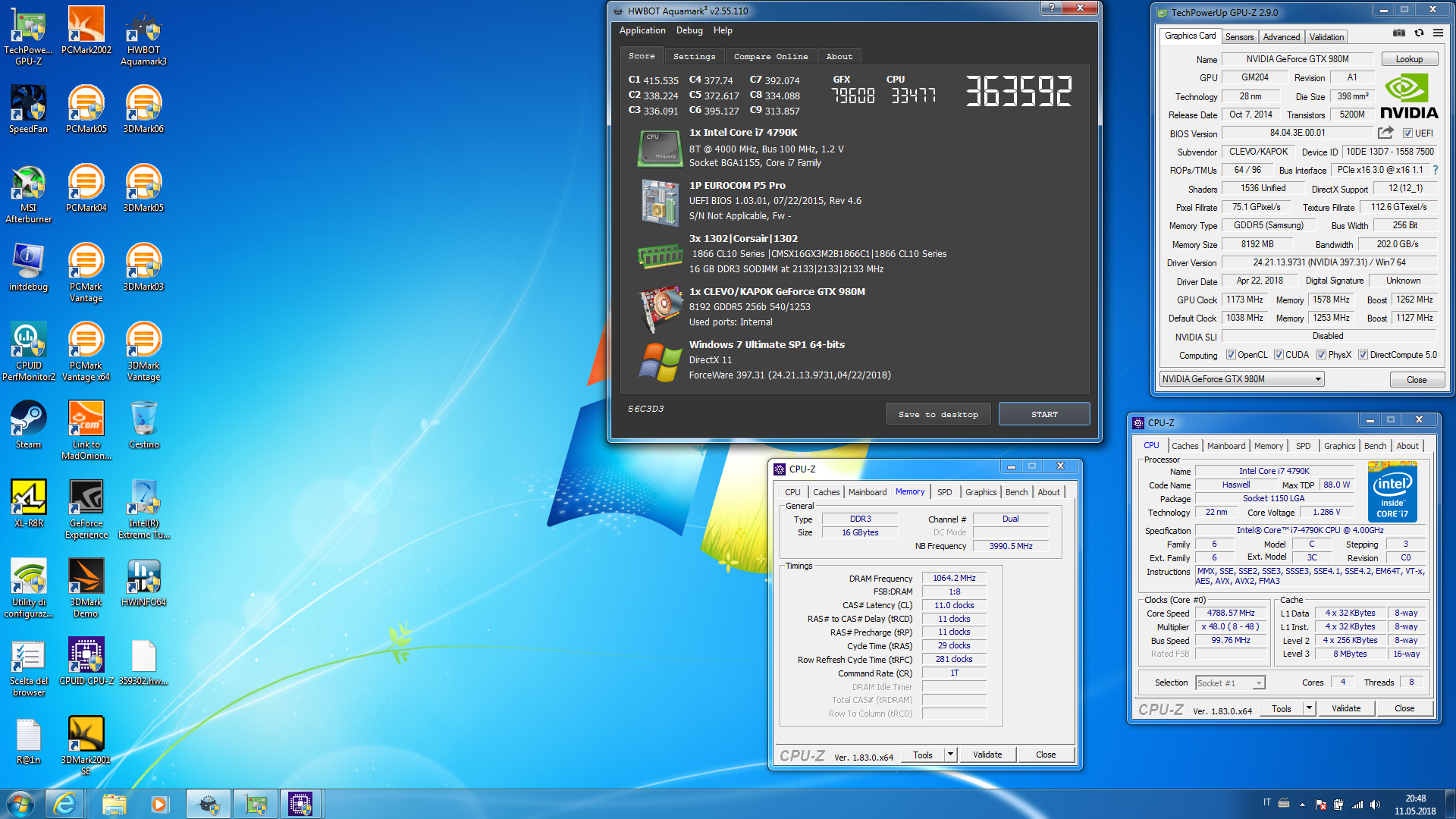Toggle the CUDA checkbox in GPU-Z

(x=1279, y=355)
